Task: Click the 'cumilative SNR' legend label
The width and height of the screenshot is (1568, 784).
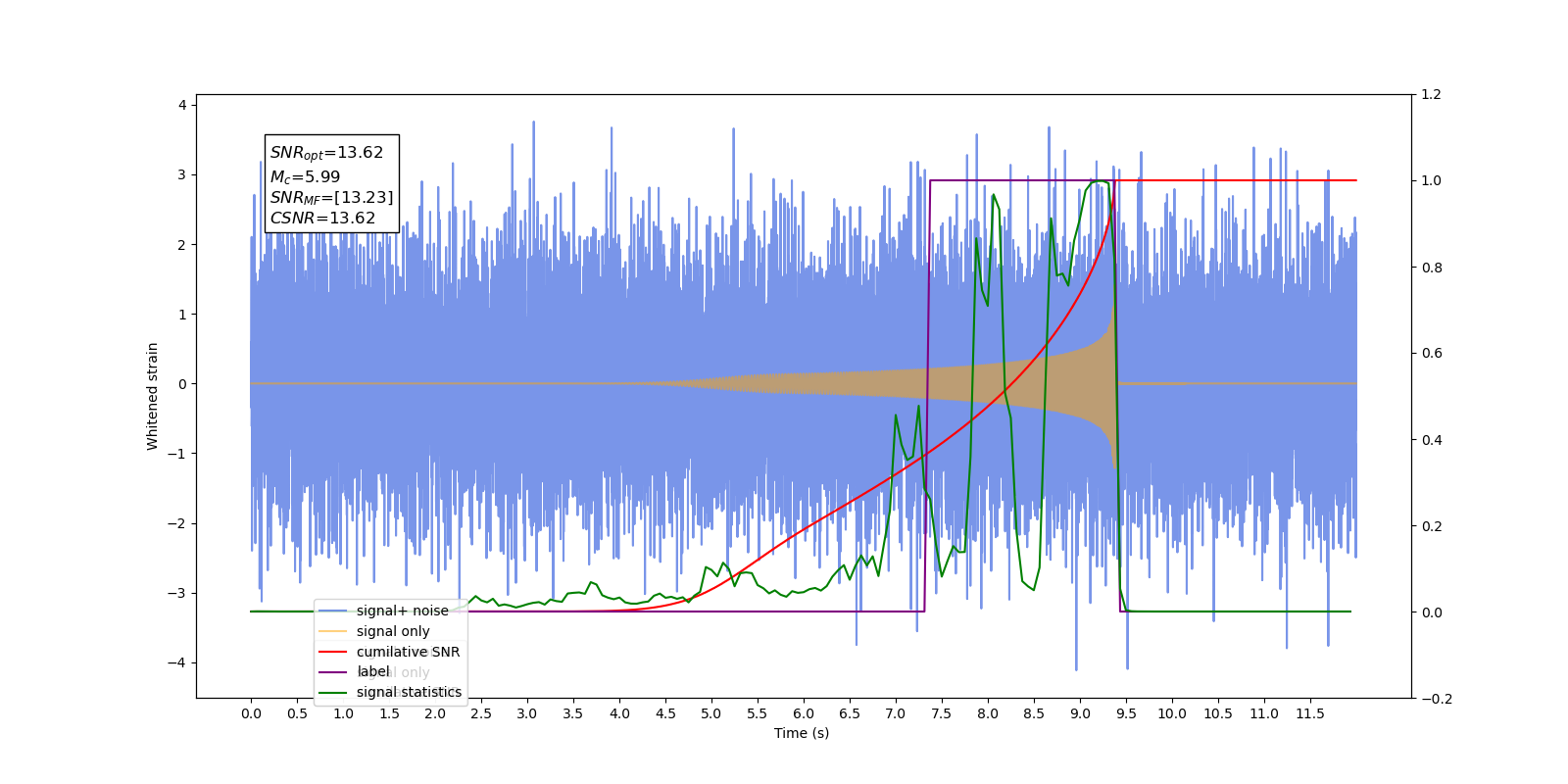Action: (x=408, y=652)
